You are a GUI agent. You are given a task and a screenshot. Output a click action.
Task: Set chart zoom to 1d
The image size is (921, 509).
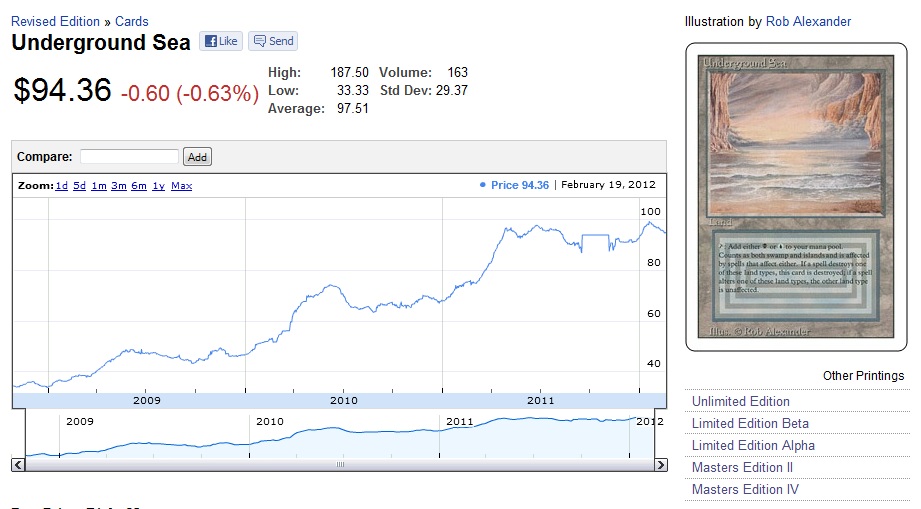coord(62,186)
